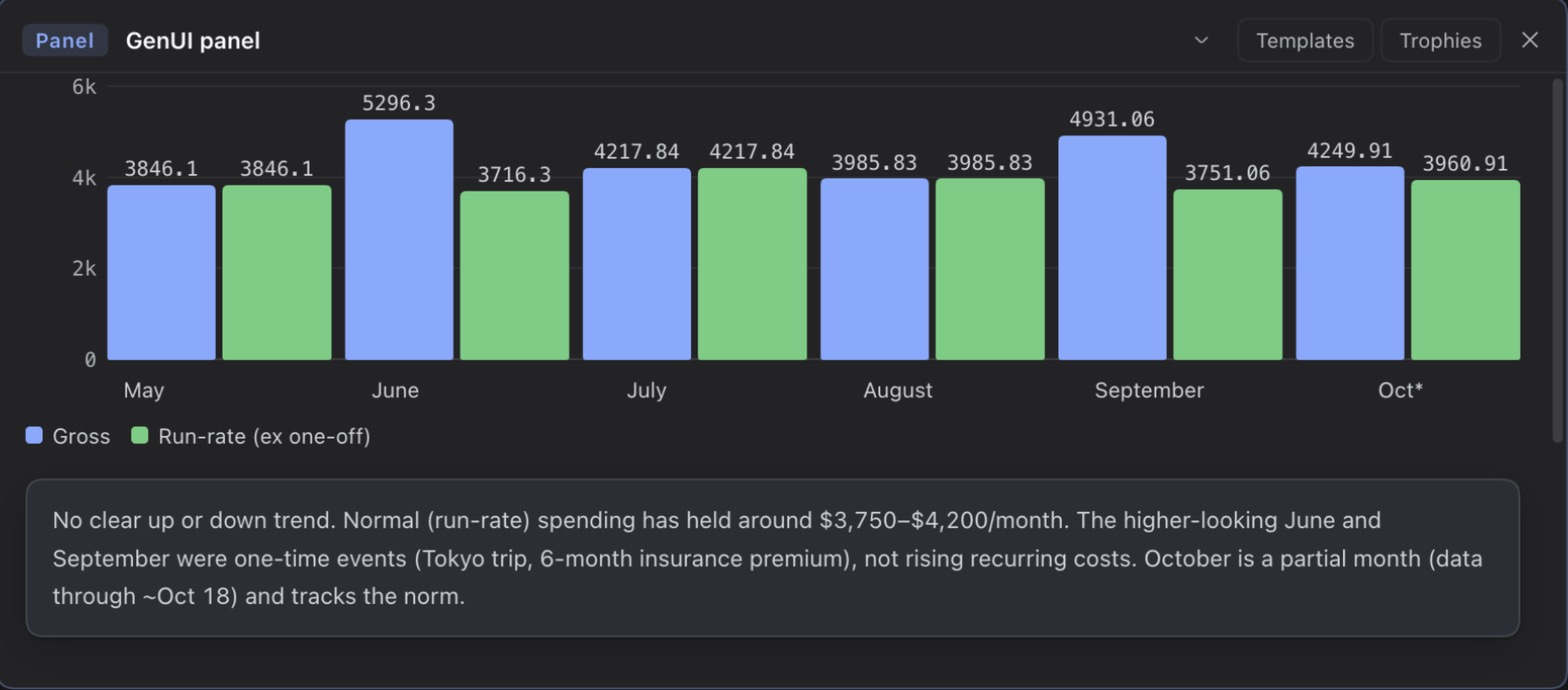The image size is (1568, 690).
Task: Click the Oct* axis label
Action: tap(1400, 390)
